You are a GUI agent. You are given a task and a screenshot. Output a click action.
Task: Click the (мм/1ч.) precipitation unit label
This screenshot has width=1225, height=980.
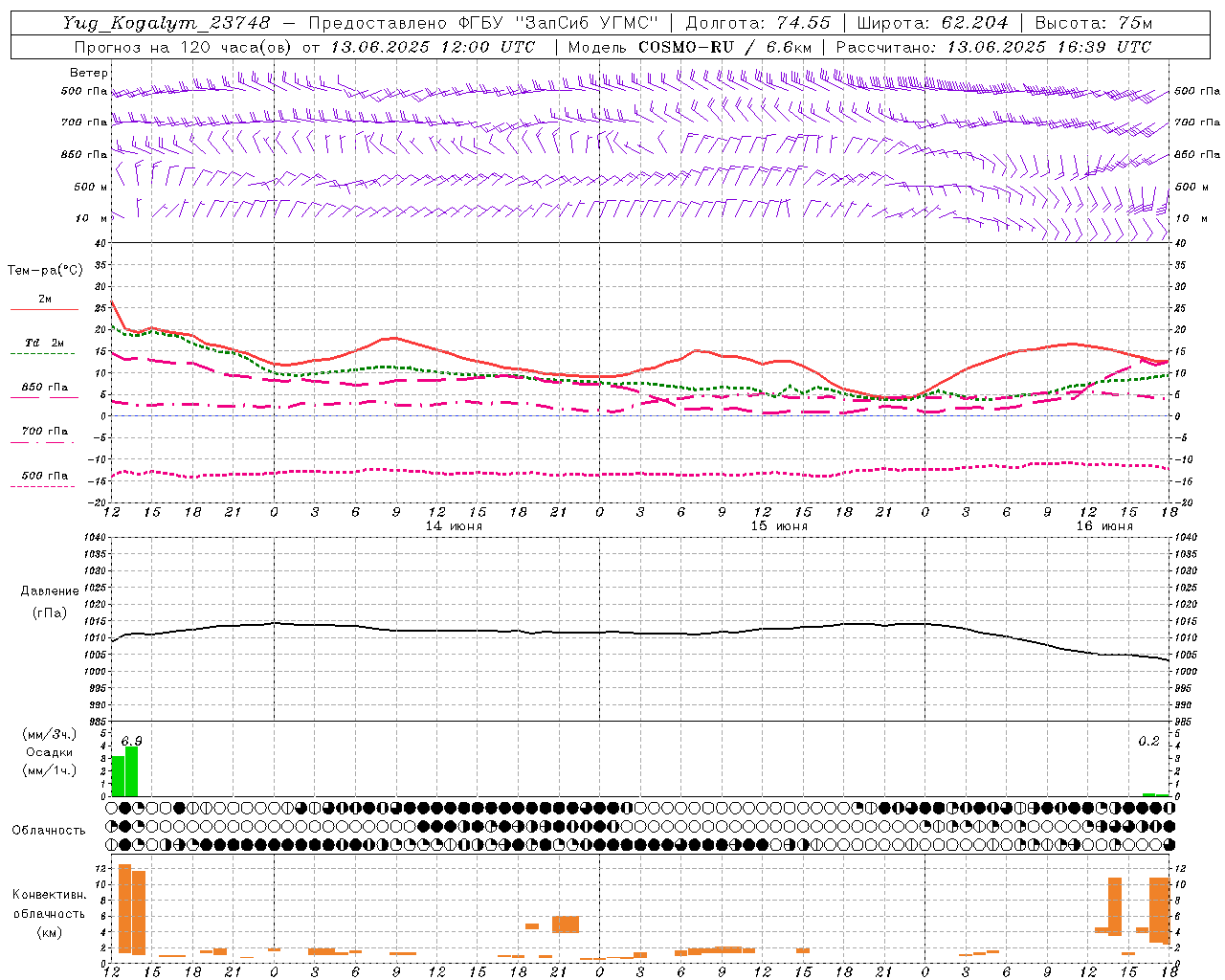(49, 770)
